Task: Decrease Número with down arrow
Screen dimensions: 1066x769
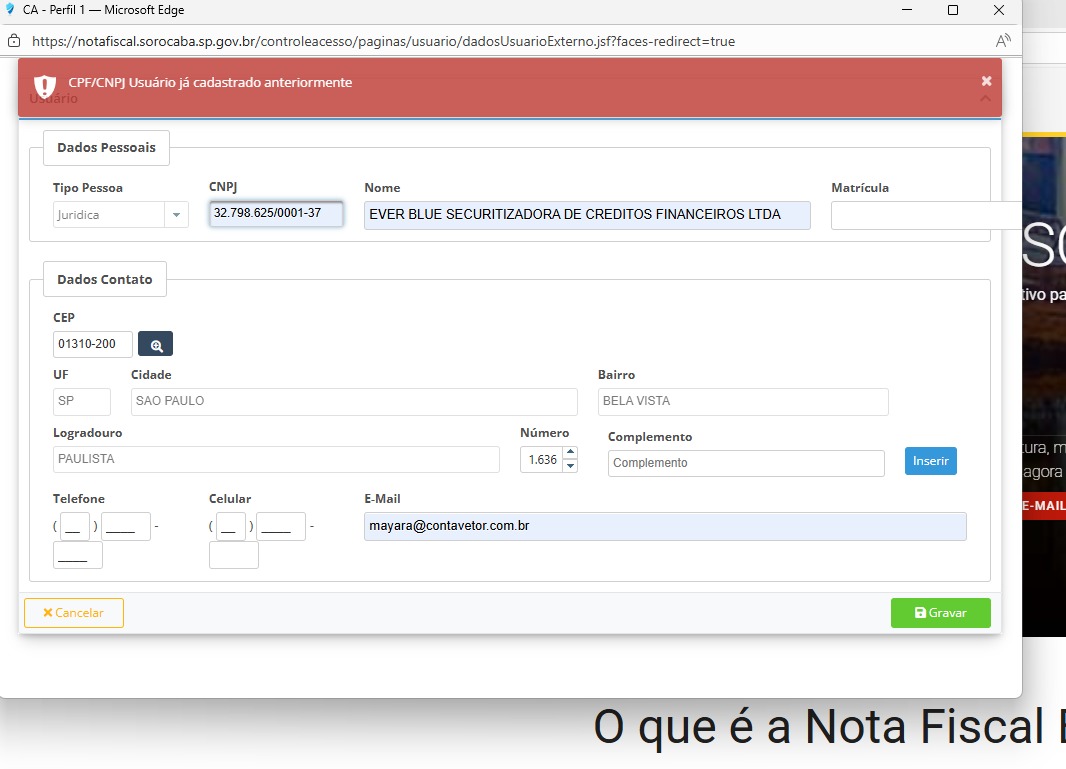Action: 570,466
